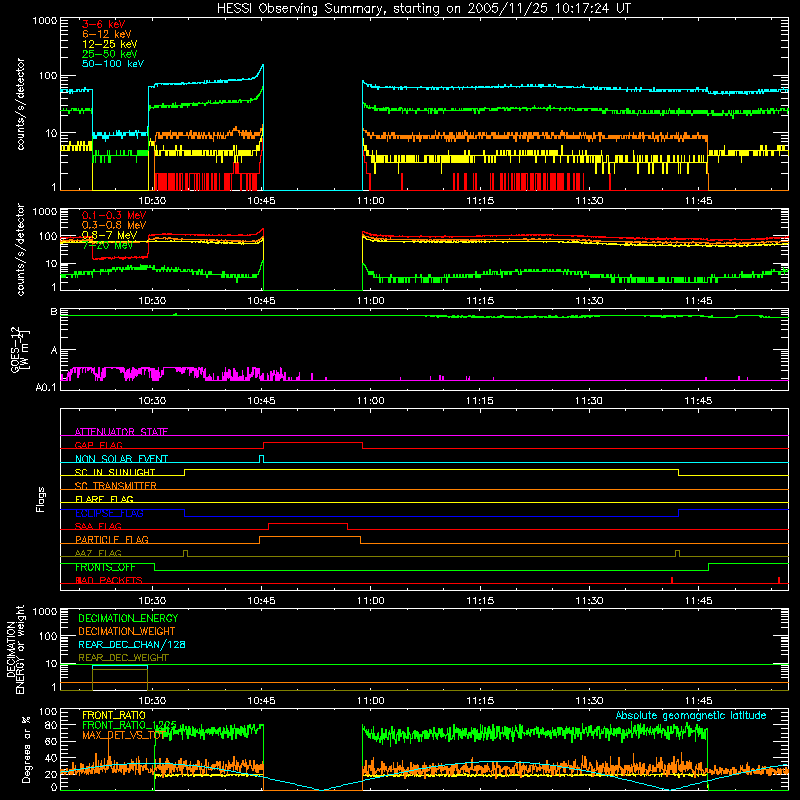Select the DECIMATION_ENERGY legend label

click(x=128, y=618)
